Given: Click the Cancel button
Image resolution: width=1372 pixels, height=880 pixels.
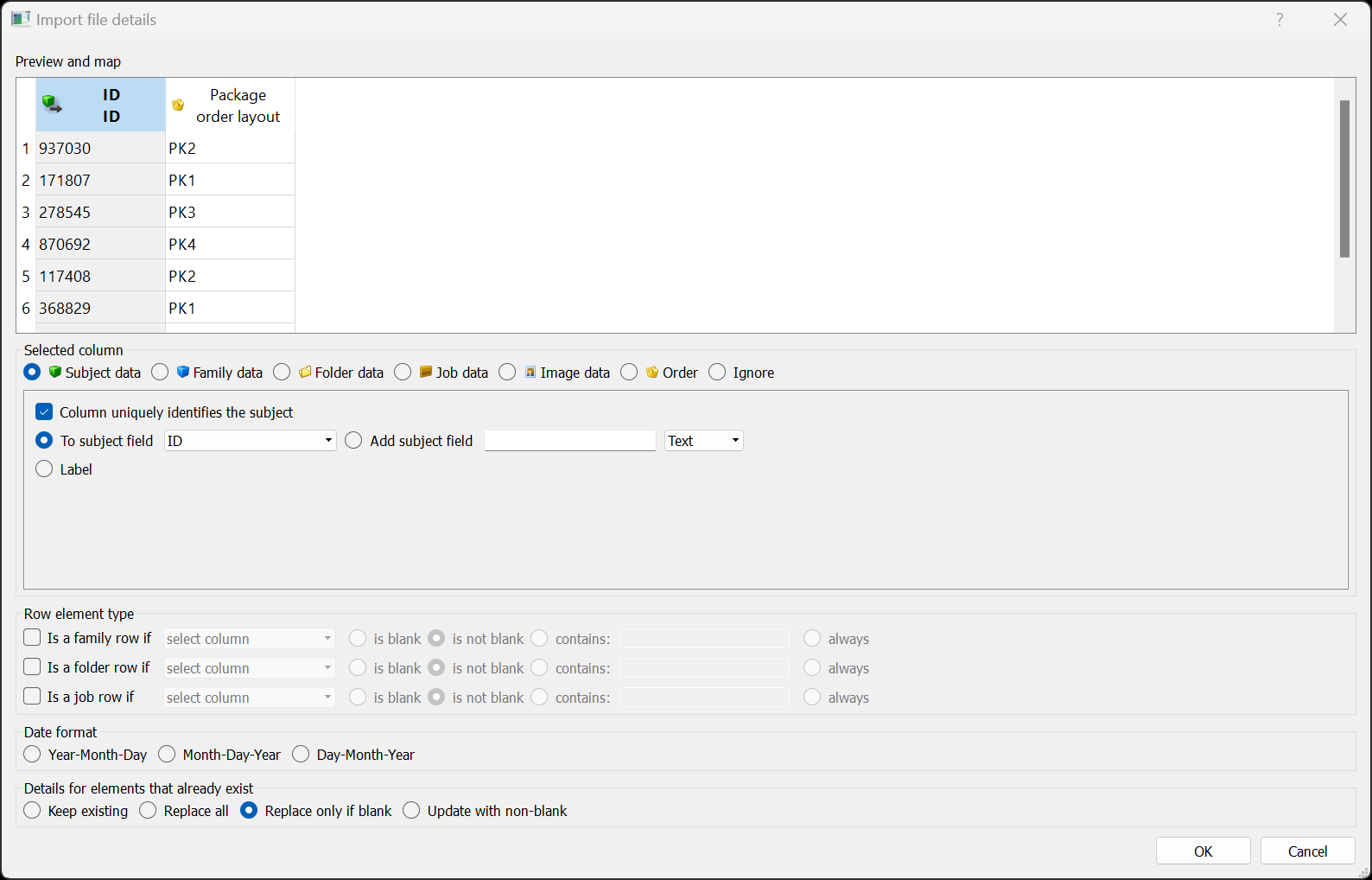Looking at the screenshot, I should point(1307,851).
